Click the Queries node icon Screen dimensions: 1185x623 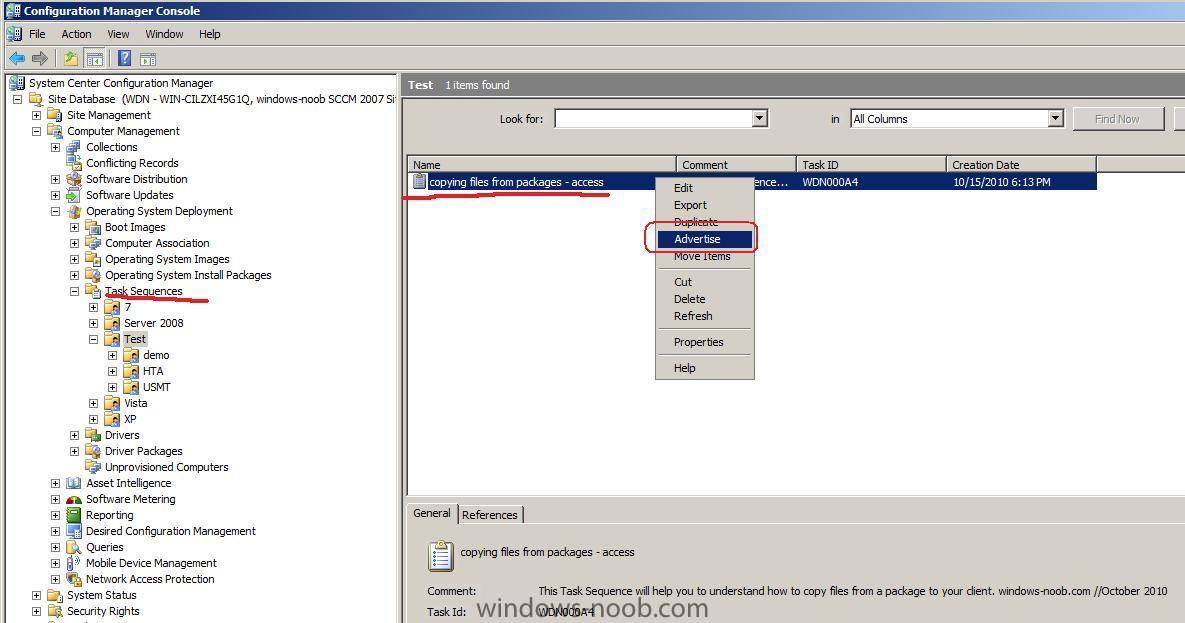pos(73,547)
